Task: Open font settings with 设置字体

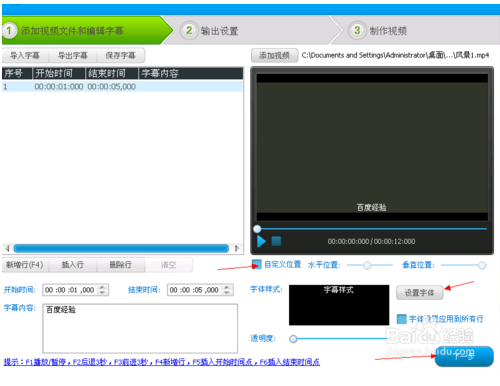Action: 419,293
